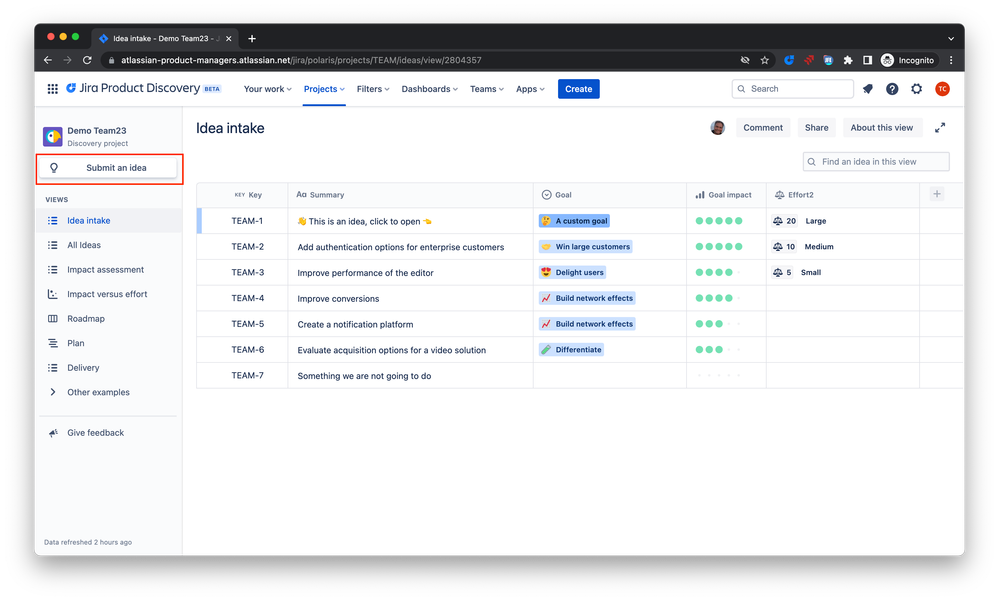Switch to the Roadmap view

109,319
